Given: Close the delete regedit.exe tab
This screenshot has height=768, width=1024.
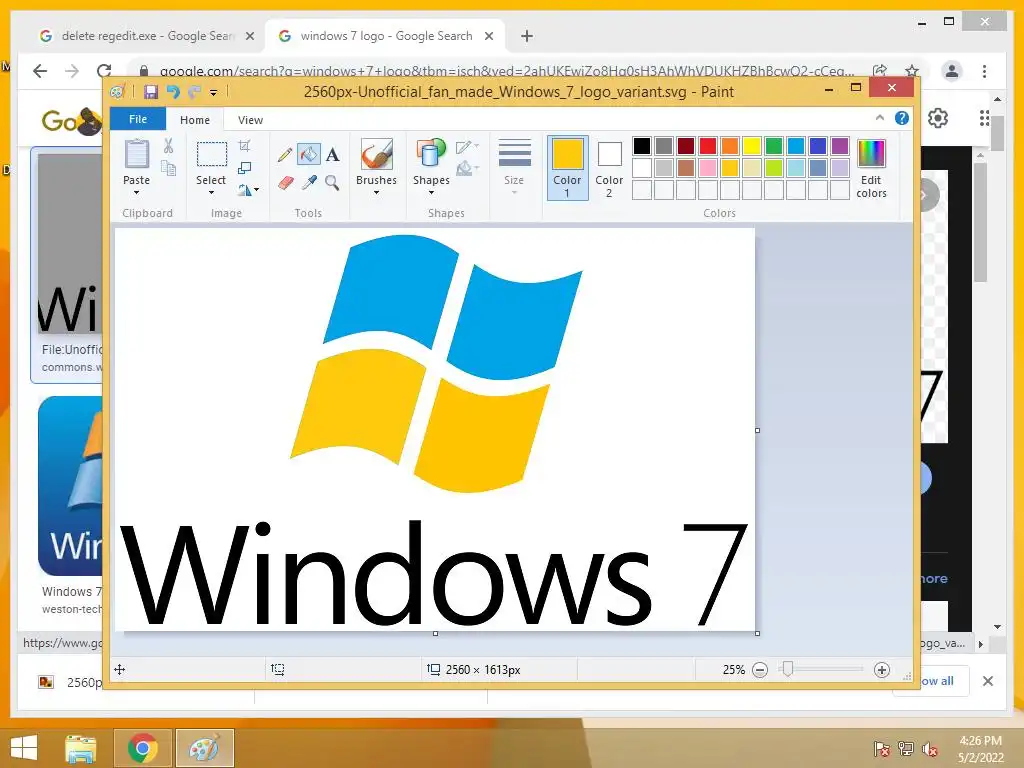Looking at the screenshot, I should (x=249, y=36).
